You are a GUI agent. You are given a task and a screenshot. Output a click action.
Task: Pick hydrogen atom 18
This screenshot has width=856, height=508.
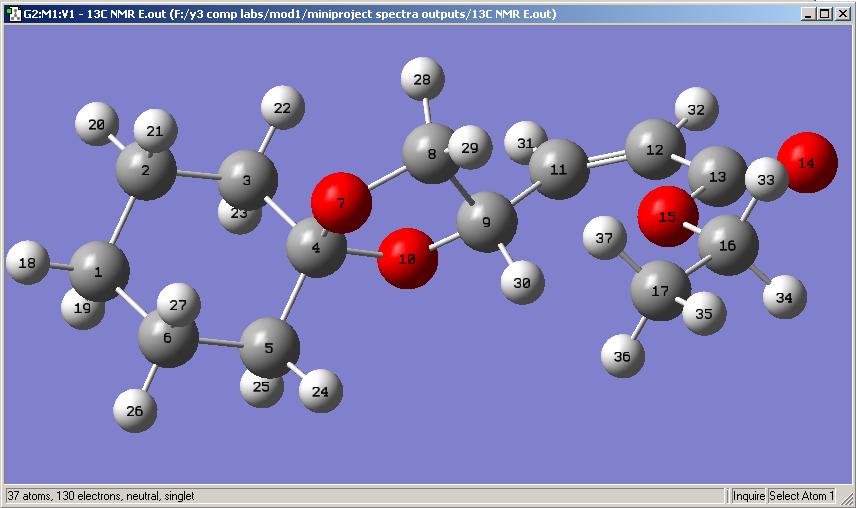coord(28,263)
